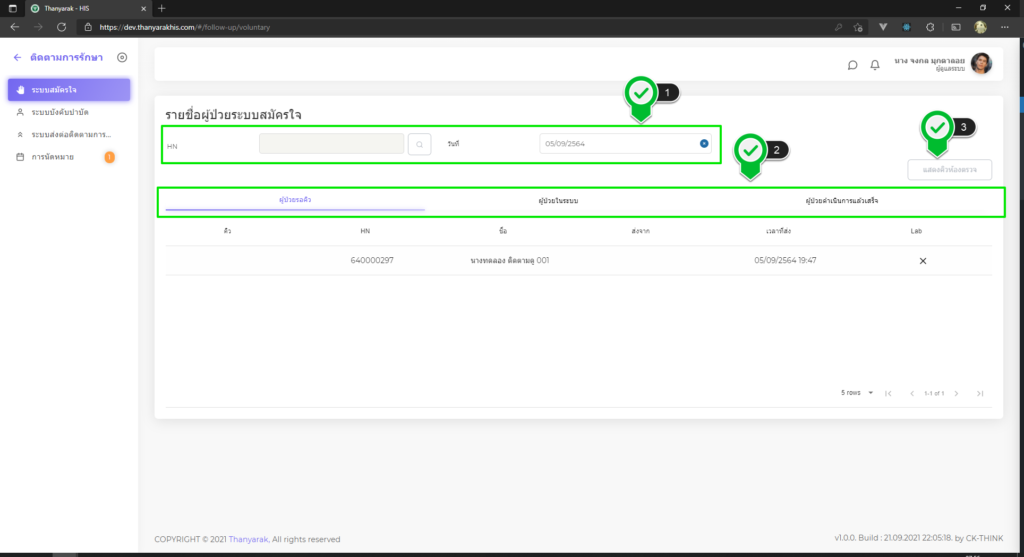Click the HN search input field
The image size is (1024, 557).
click(x=331, y=144)
